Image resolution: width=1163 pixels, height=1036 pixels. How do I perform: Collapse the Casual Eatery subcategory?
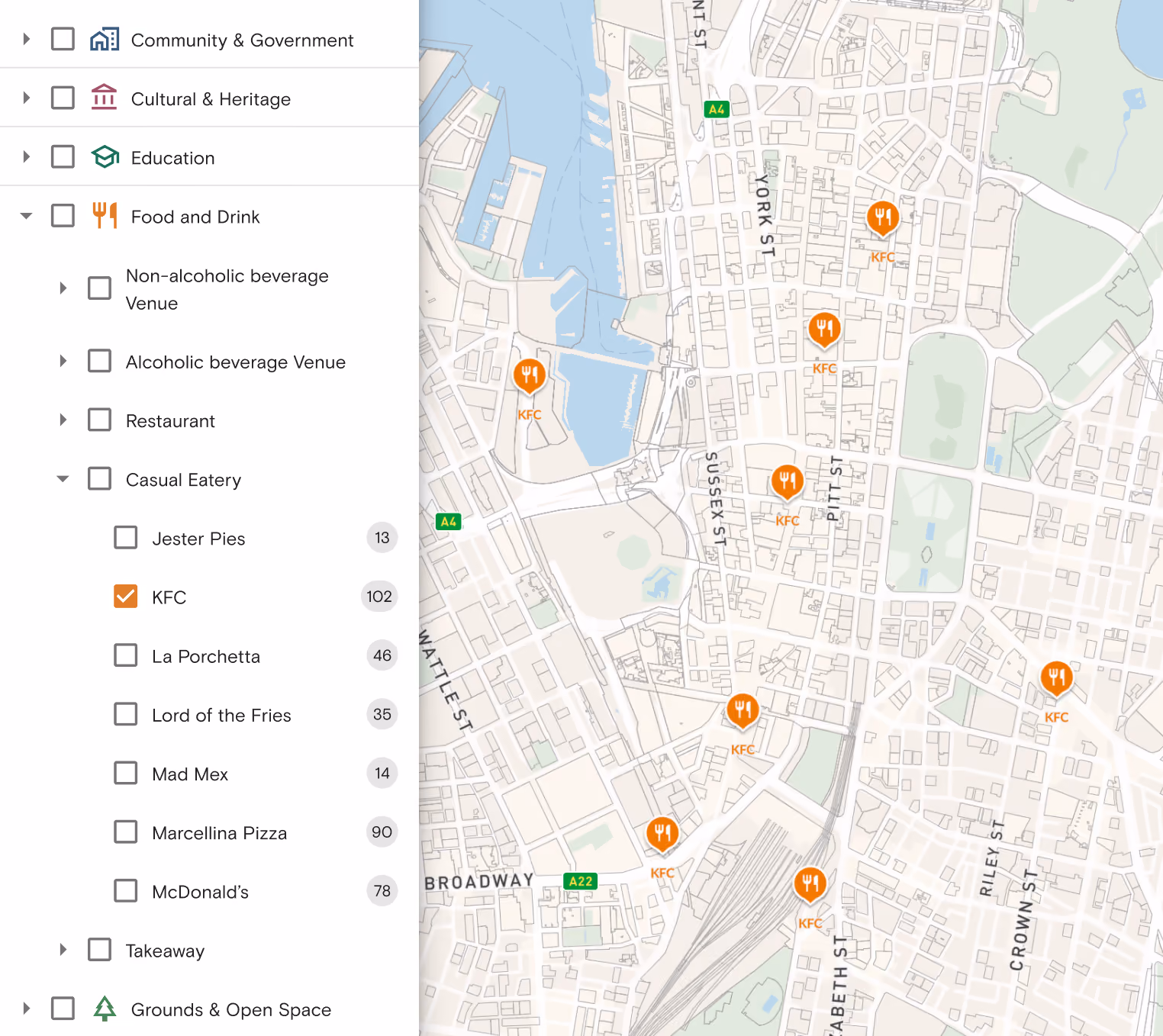[63, 479]
